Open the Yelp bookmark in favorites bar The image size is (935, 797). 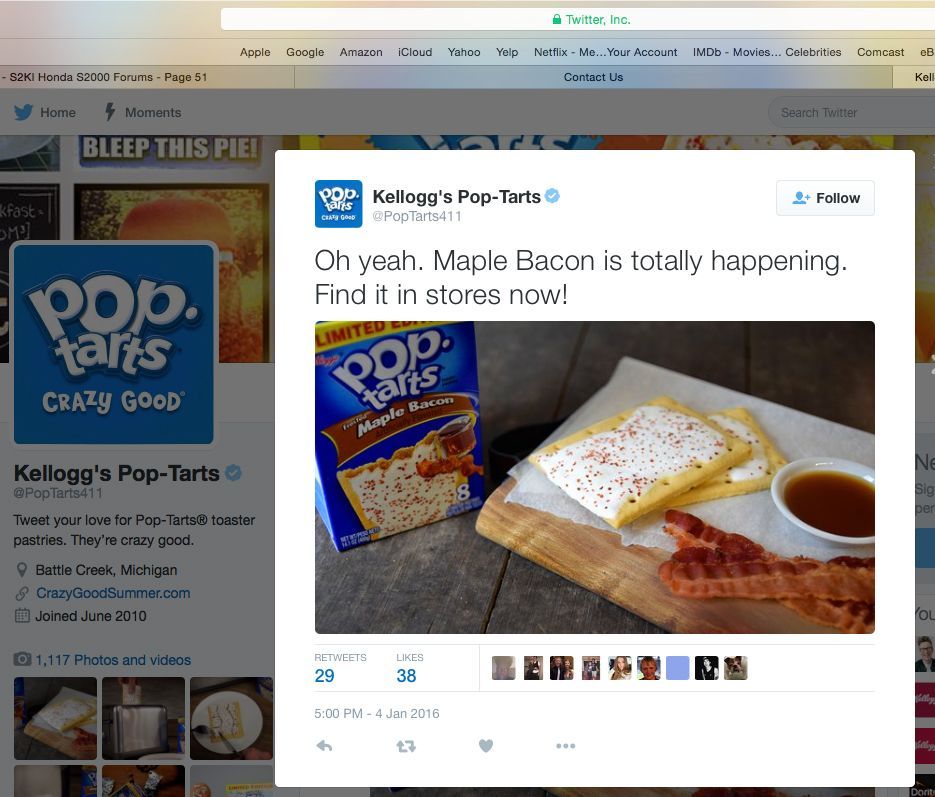pyautogui.click(x=507, y=52)
